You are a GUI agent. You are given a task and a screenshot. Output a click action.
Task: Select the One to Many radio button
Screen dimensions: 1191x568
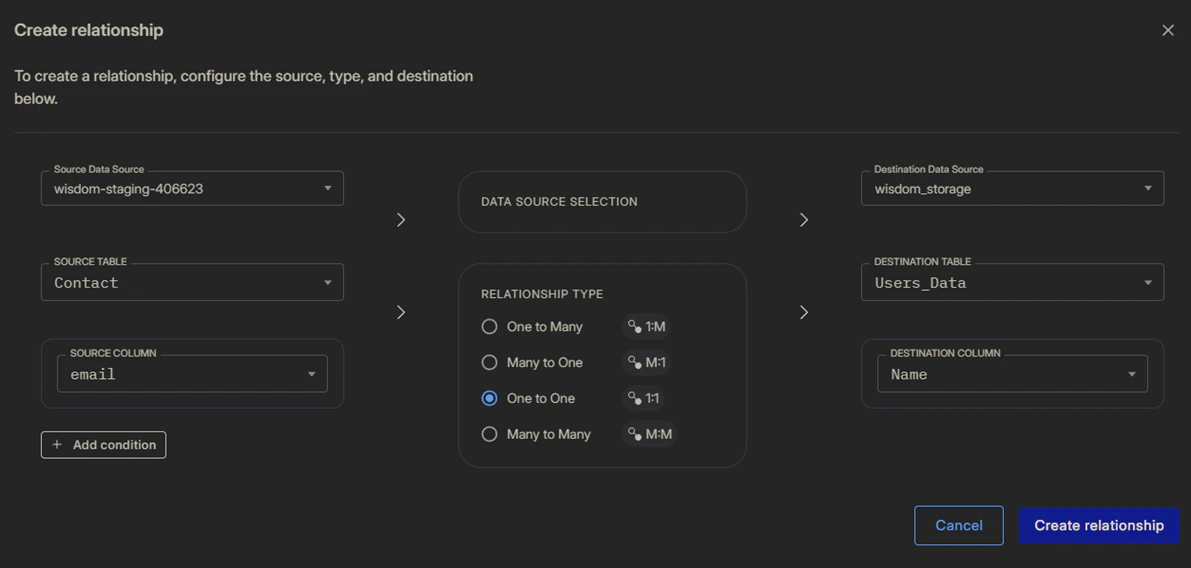coord(490,327)
